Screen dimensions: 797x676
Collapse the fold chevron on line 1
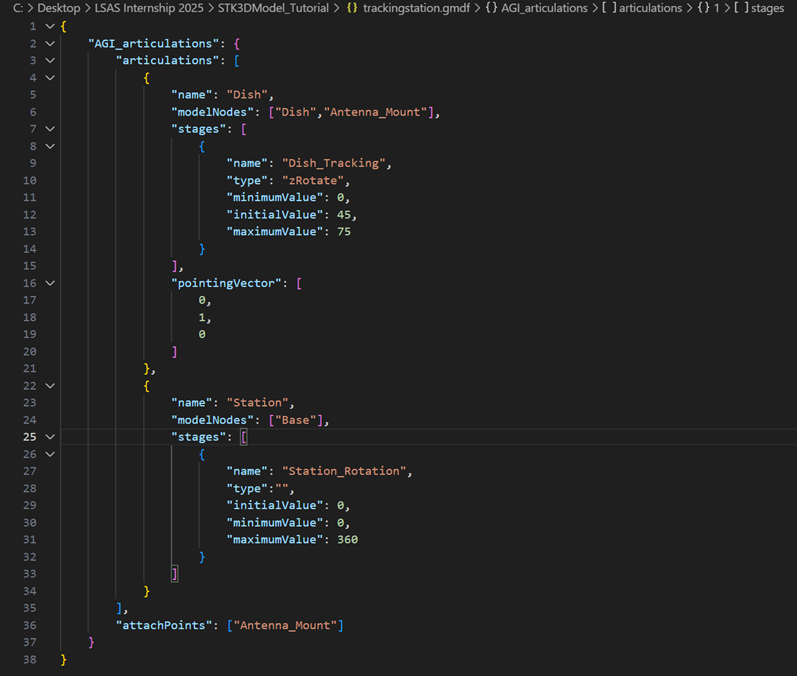point(50,26)
